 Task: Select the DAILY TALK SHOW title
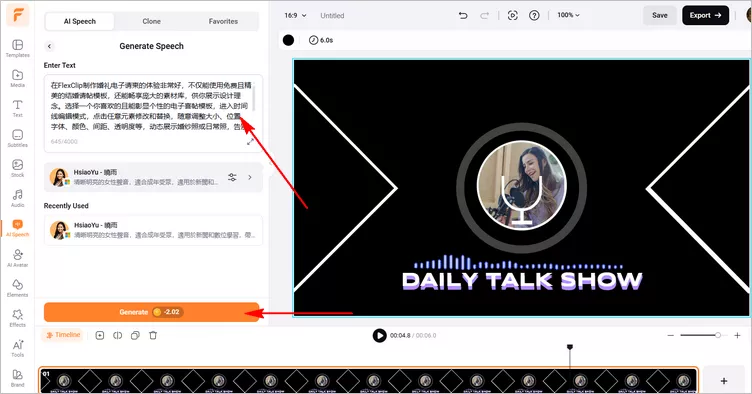tap(522, 281)
